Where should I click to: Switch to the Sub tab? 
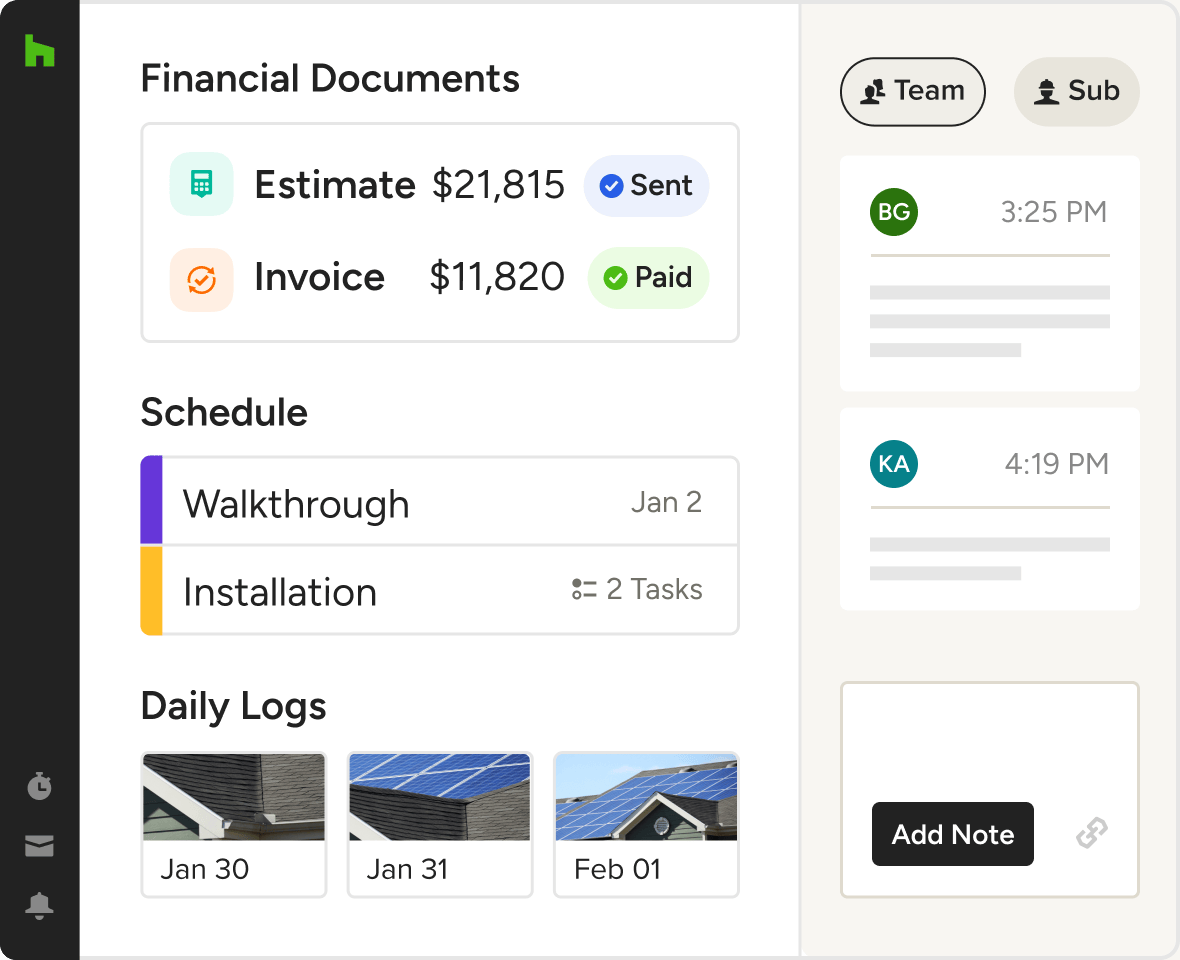pos(1077,92)
